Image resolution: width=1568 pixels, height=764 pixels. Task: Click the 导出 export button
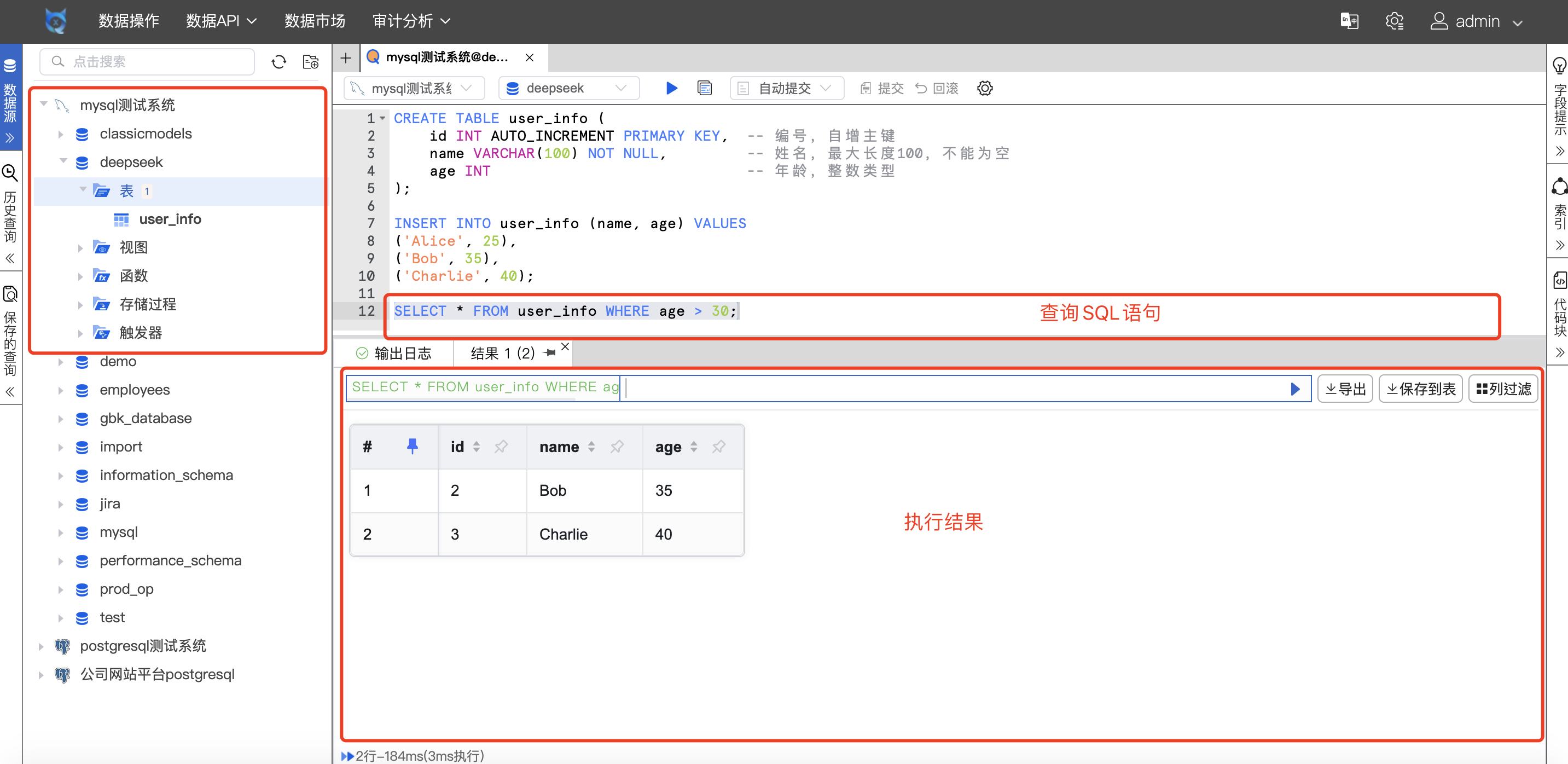1345,389
